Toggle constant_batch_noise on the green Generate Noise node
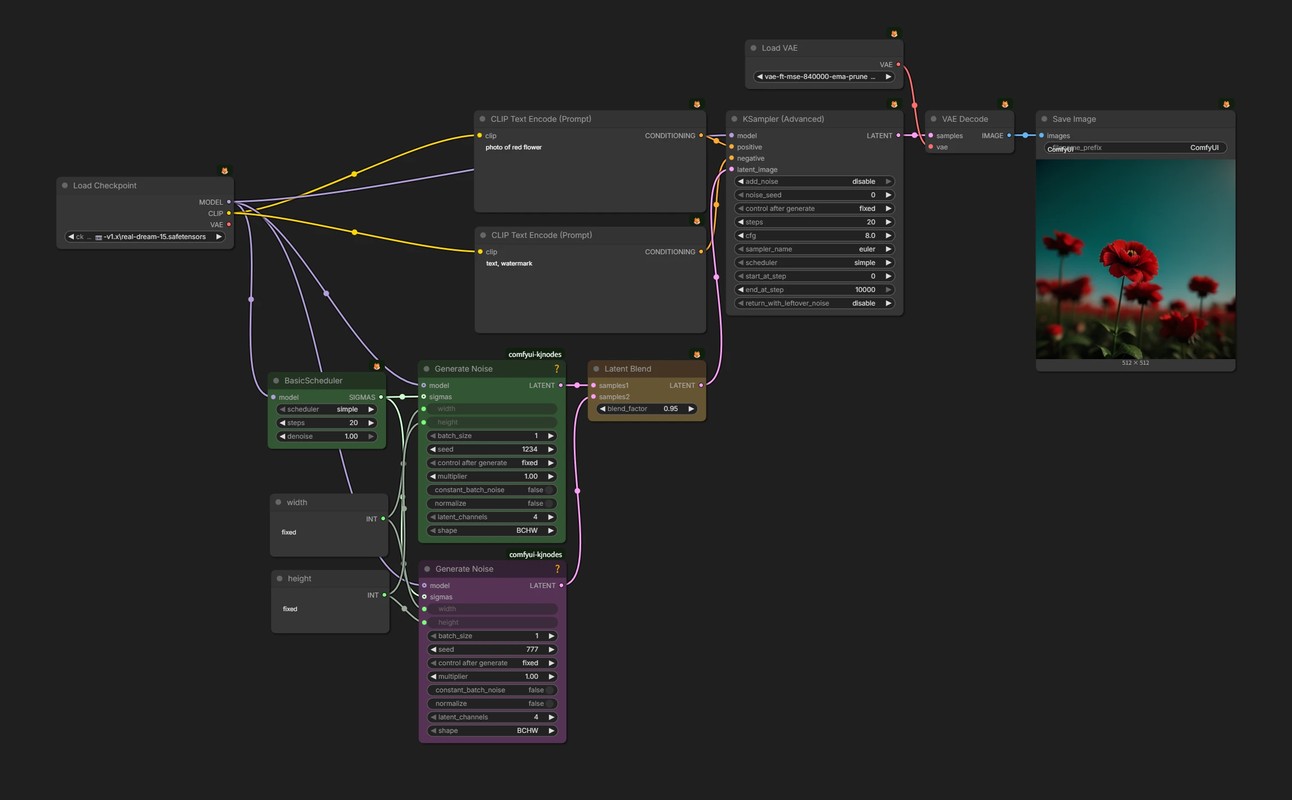1292x800 pixels. click(x=492, y=490)
